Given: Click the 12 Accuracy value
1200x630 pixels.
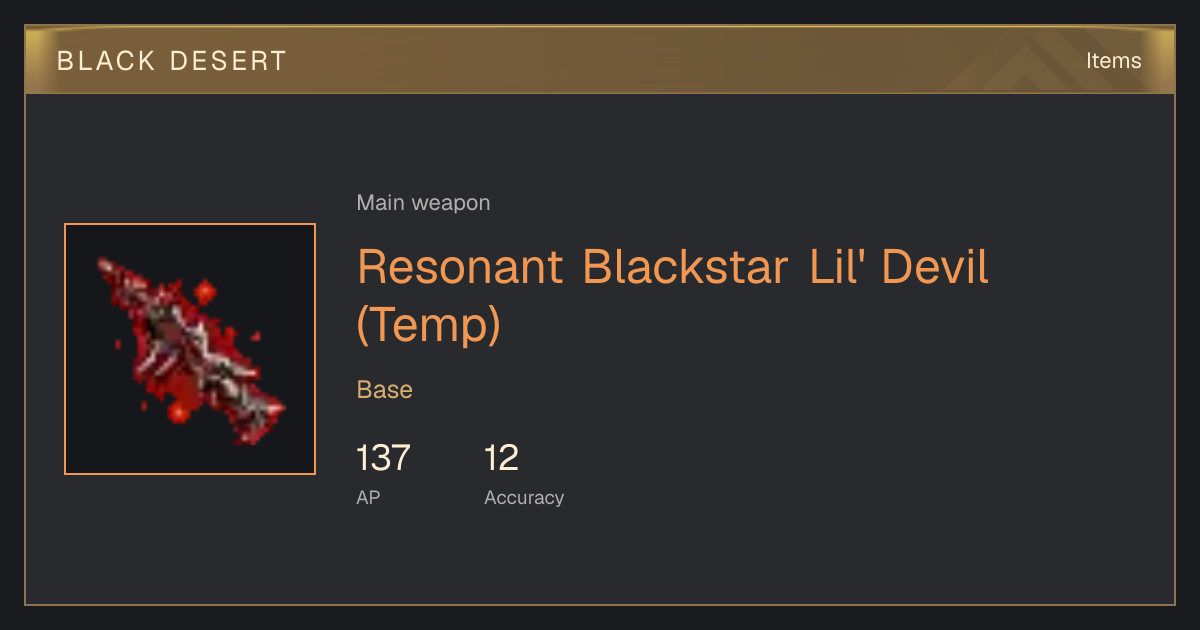Looking at the screenshot, I should click(501, 458).
